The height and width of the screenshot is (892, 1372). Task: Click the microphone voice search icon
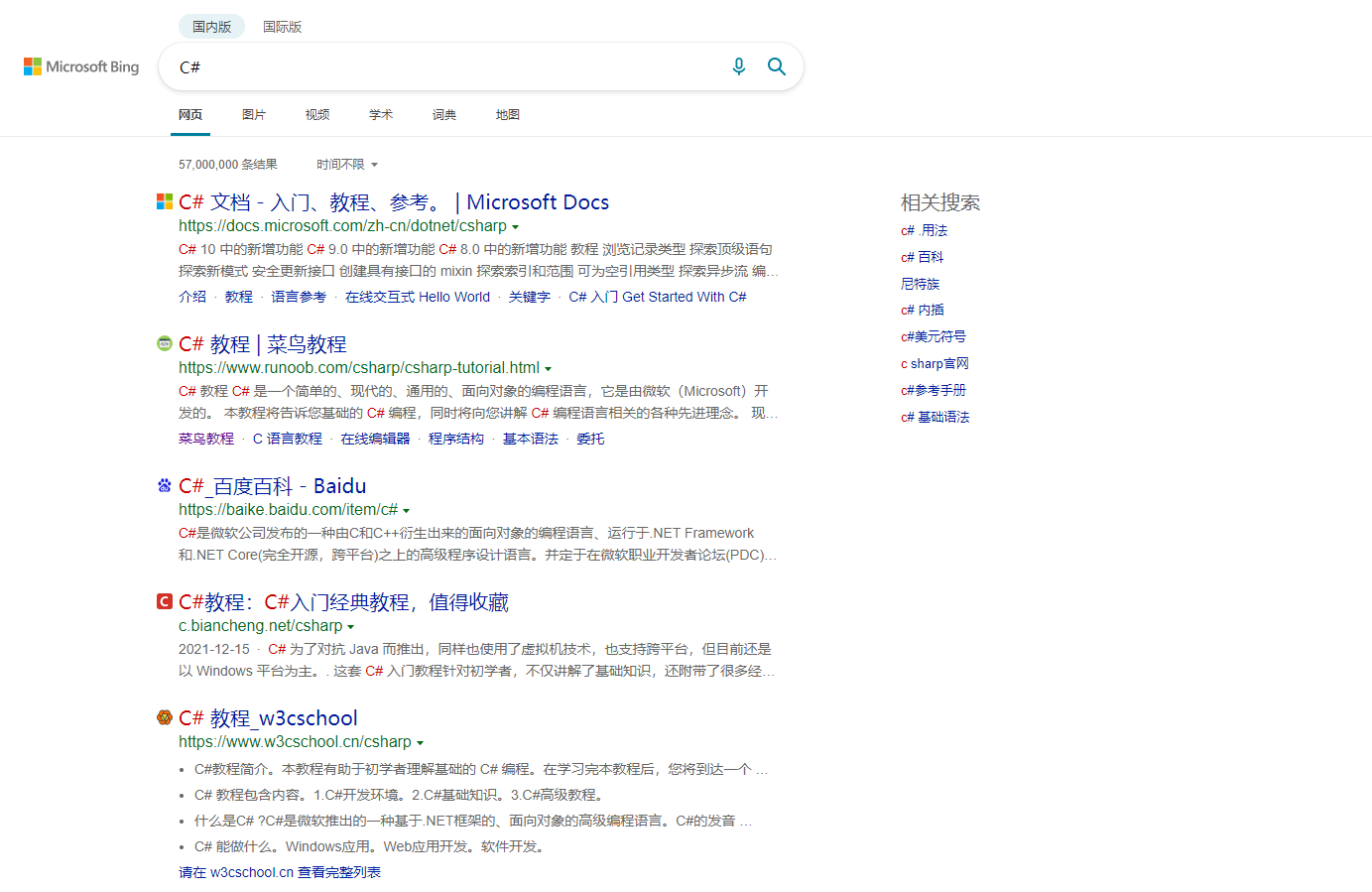(738, 66)
